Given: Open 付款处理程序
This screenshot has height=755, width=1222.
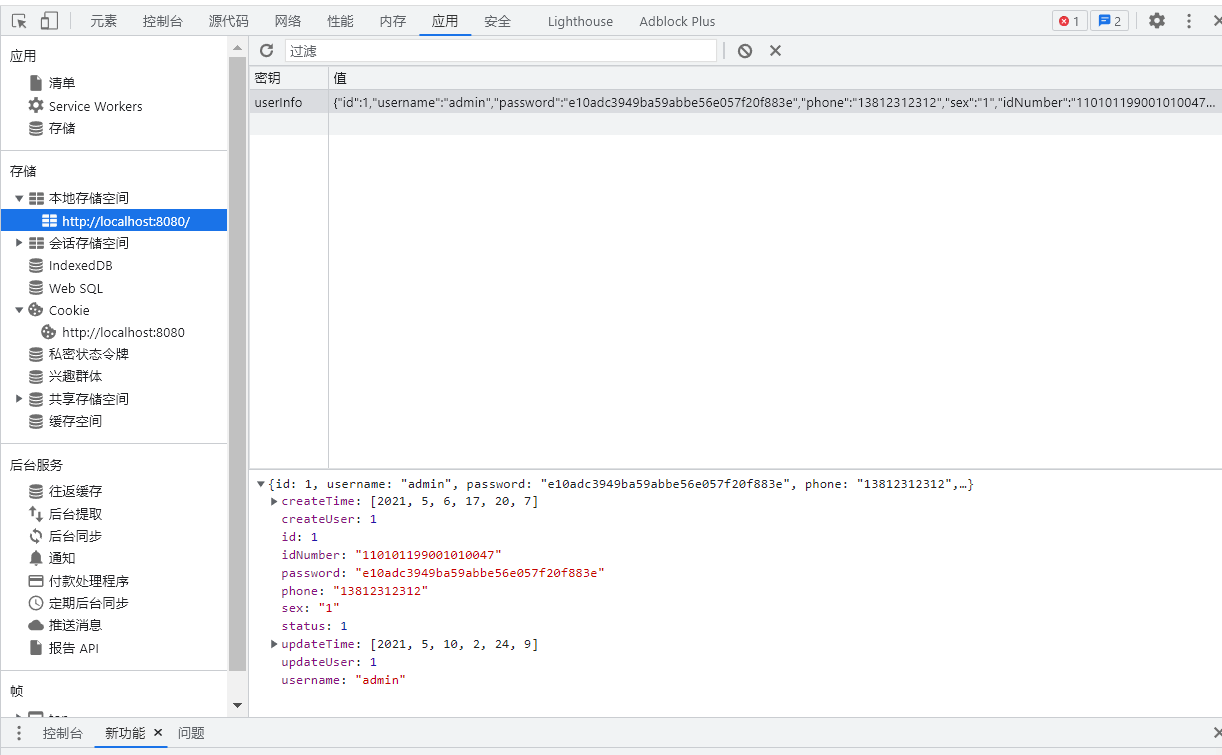Looking at the screenshot, I should click(x=89, y=581).
